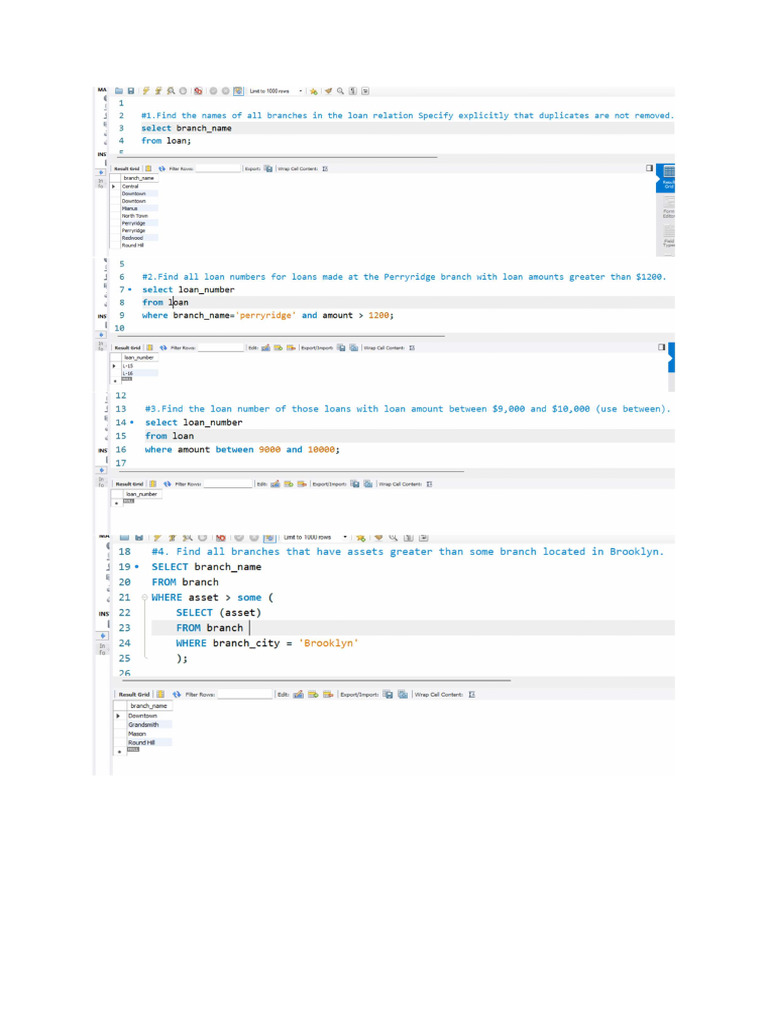Collapse the WHERE subquery fold on line 21
Screen dimensions: 768x1024
pyautogui.click(x=144, y=597)
